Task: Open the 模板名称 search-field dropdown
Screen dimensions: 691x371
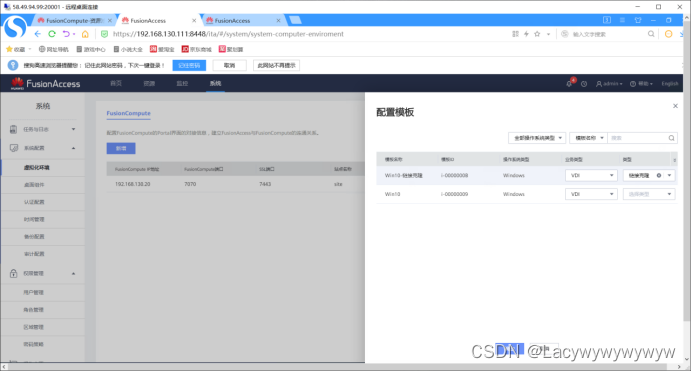Action: click(588, 138)
